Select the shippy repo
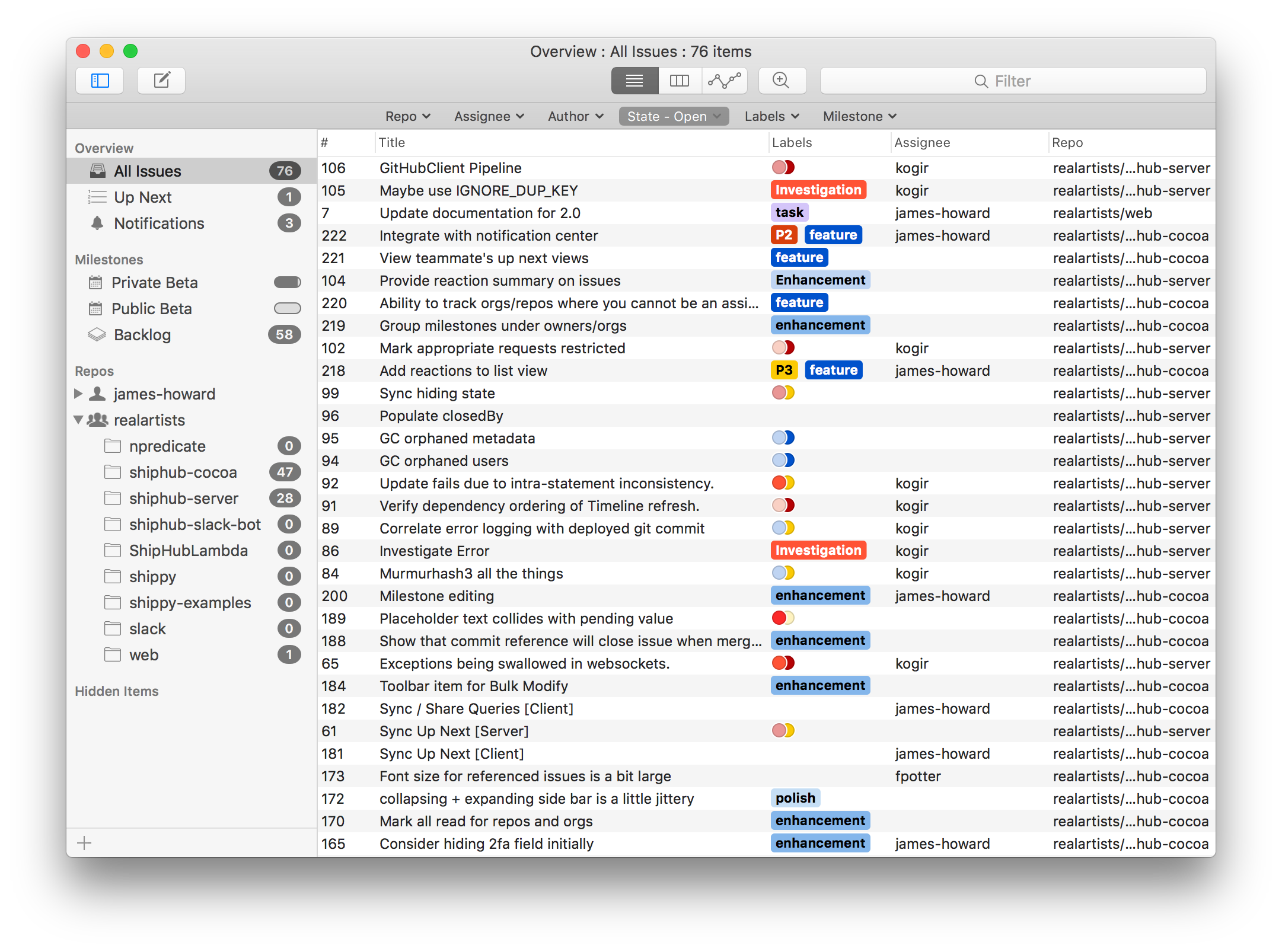 pyautogui.click(x=192, y=576)
